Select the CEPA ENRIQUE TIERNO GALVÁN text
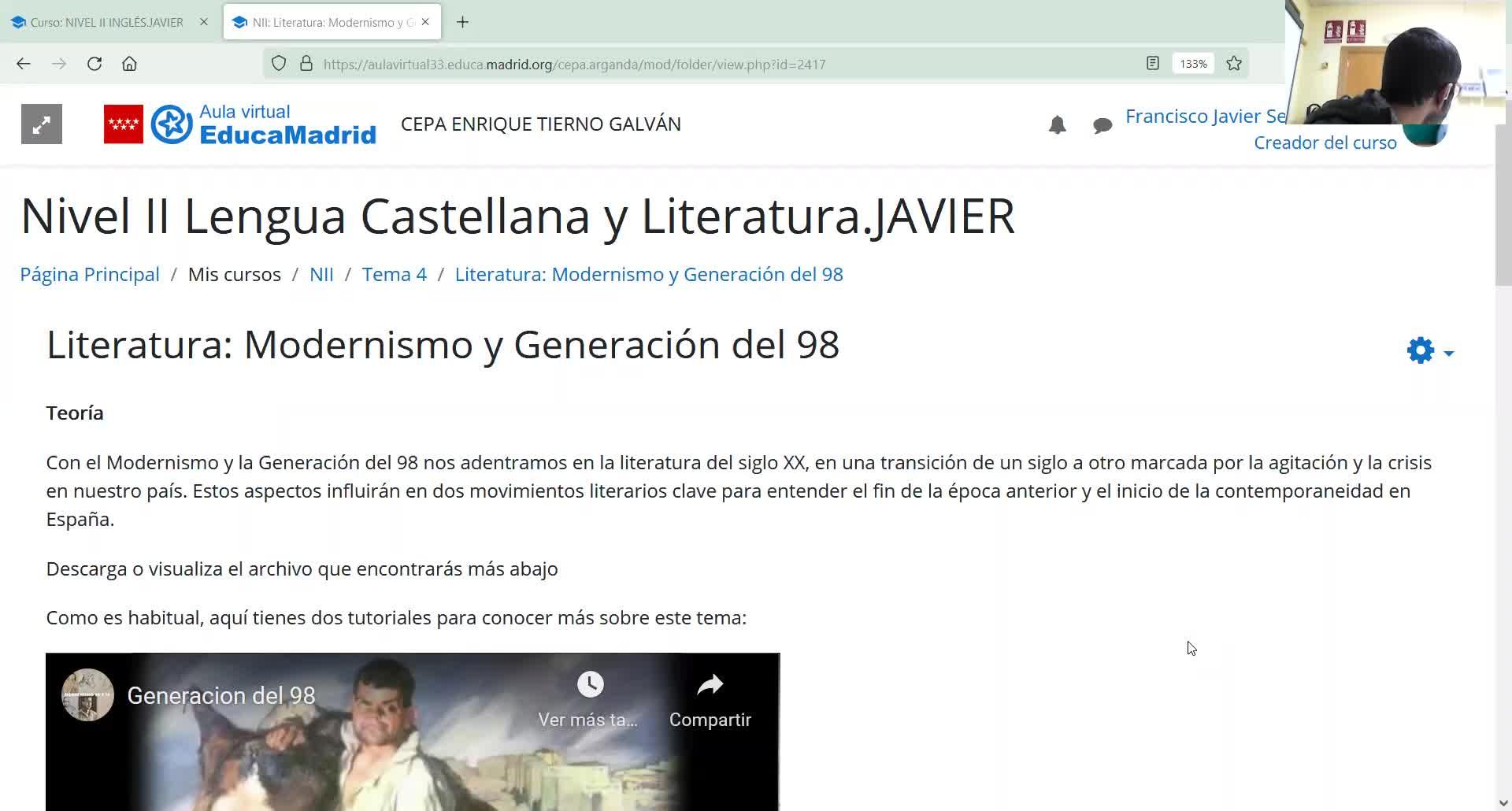1512x811 pixels. click(x=541, y=124)
